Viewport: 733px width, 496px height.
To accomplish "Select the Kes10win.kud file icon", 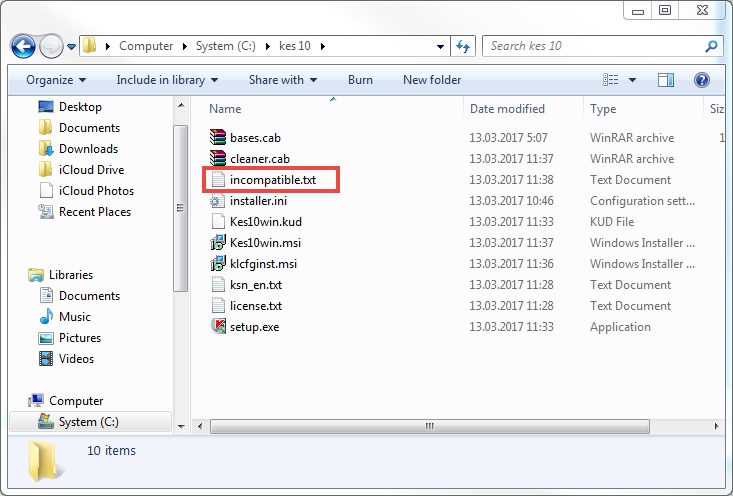I will click(x=218, y=222).
